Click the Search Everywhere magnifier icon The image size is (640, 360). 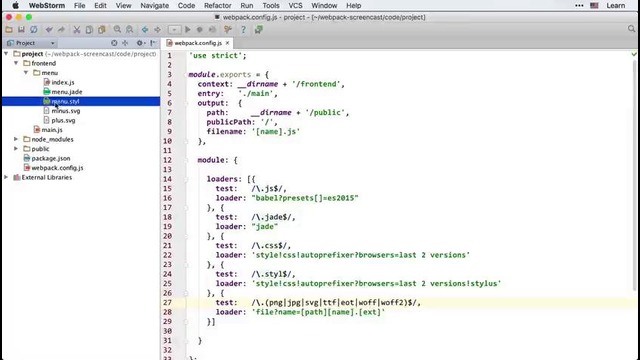click(x=631, y=29)
